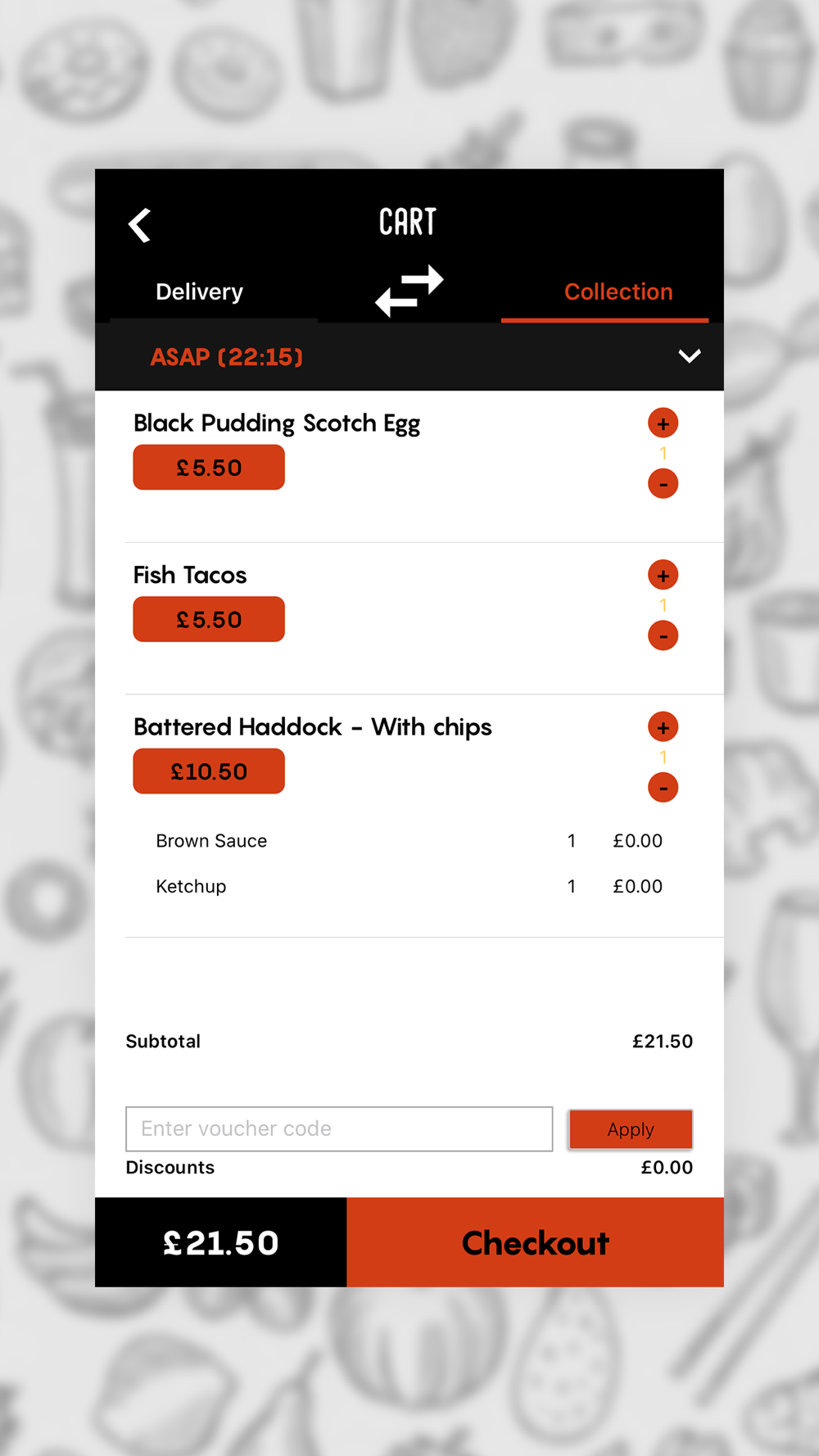Tap the £21.50 total in bottom bar
The height and width of the screenshot is (1456, 819).
point(221,1242)
